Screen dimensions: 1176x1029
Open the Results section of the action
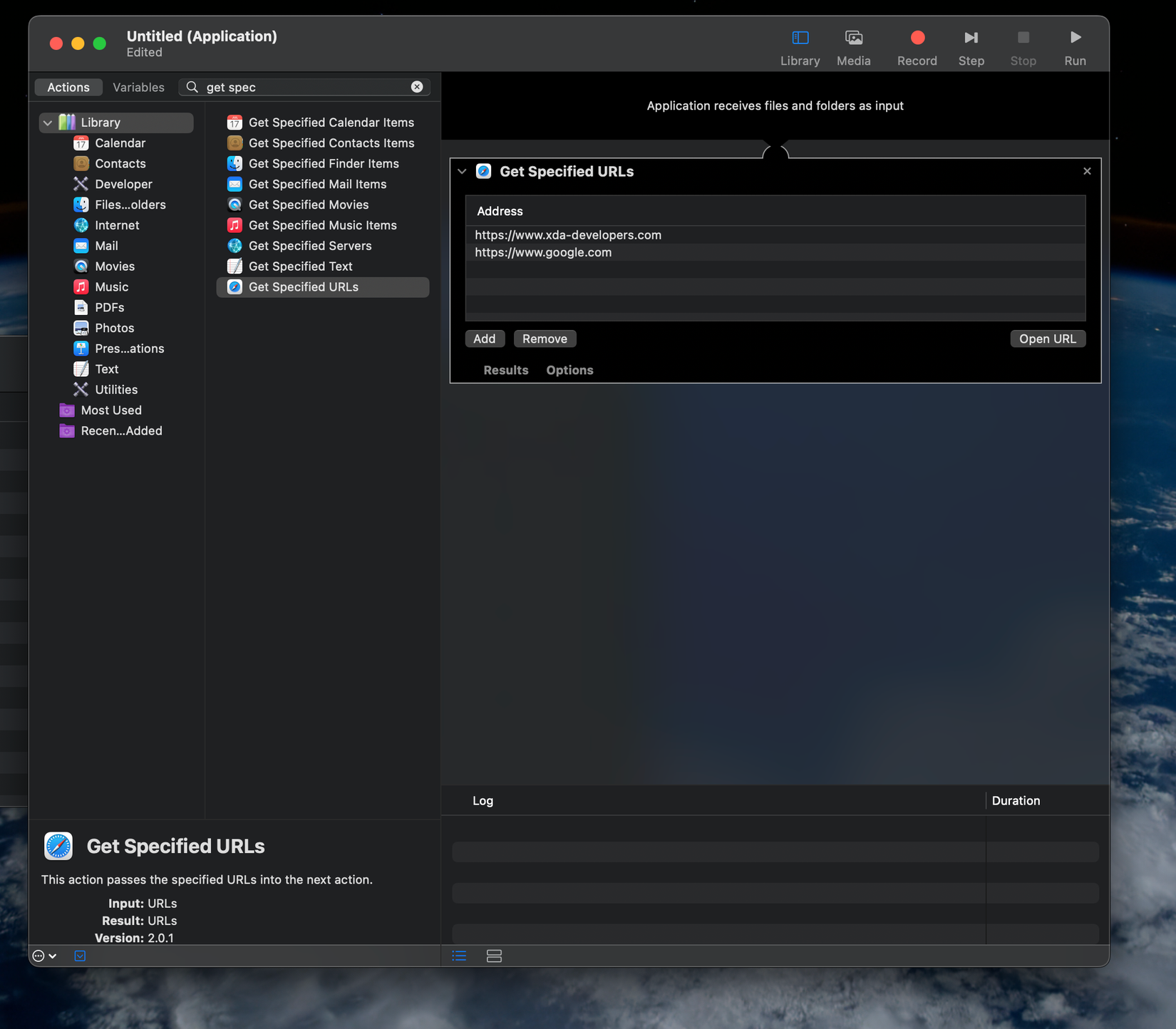[x=505, y=371]
